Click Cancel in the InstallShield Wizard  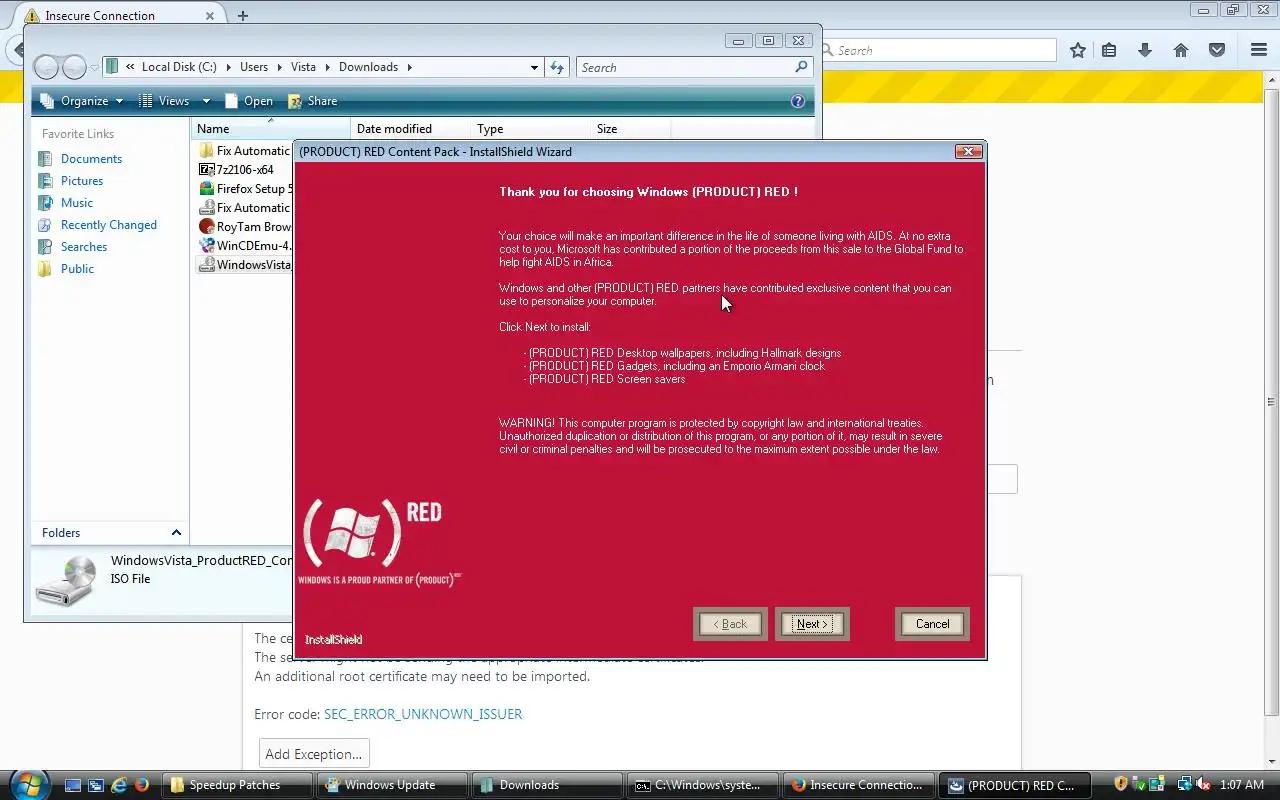click(x=932, y=624)
